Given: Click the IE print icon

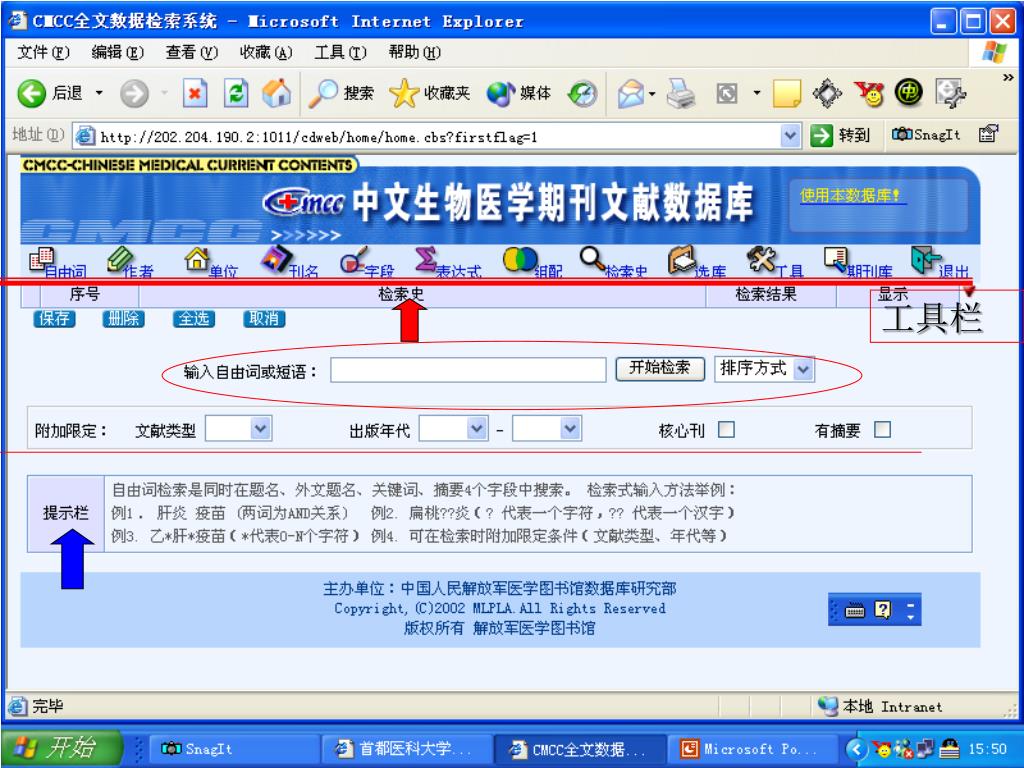Looking at the screenshot, I should 681,93.
